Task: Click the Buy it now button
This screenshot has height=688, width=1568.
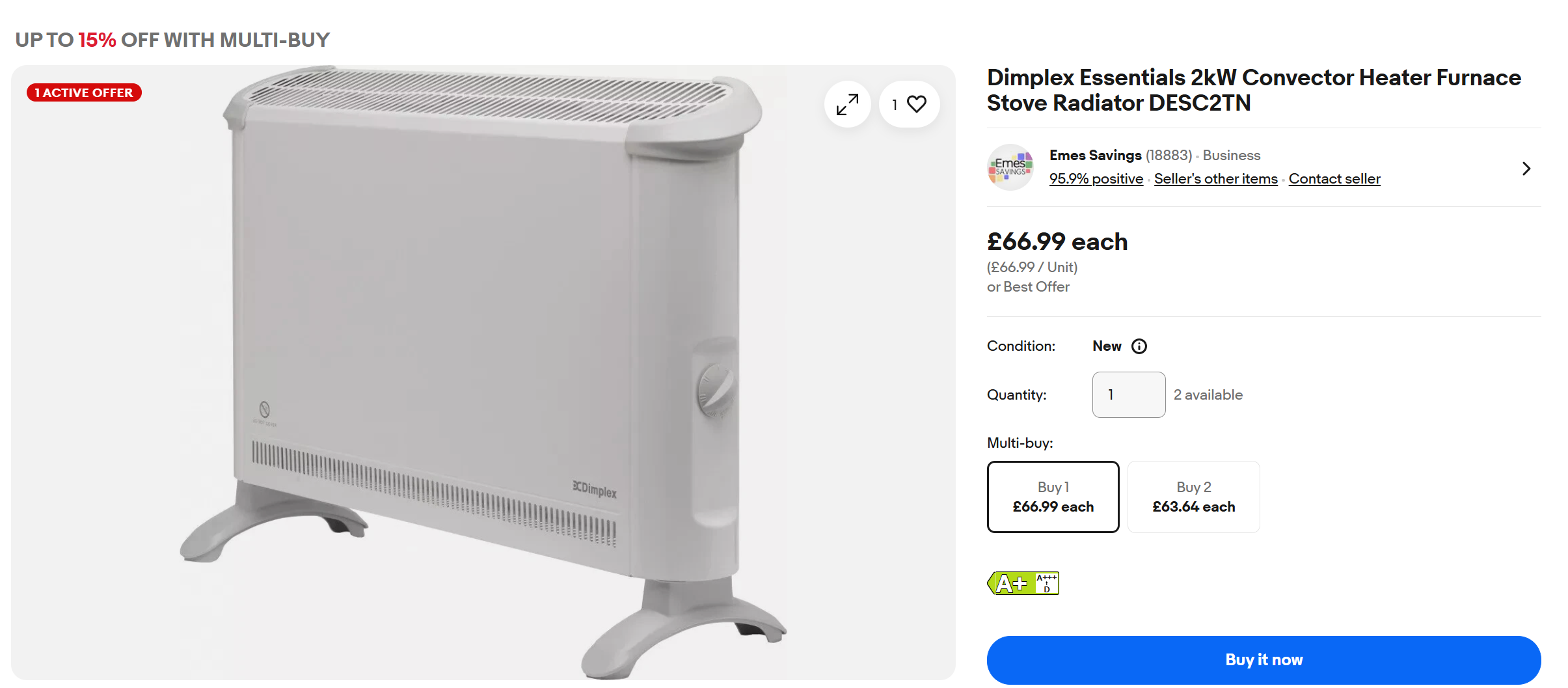Action: click(x=1264, y=659)
